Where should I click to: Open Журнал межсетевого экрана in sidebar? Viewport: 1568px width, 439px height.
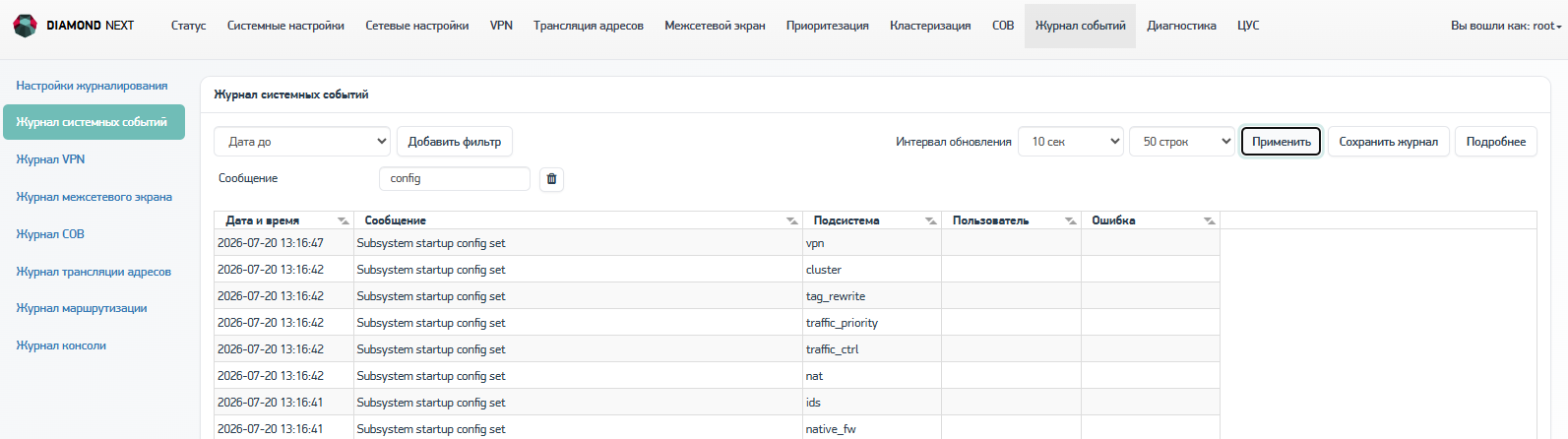tap(94, 197)
